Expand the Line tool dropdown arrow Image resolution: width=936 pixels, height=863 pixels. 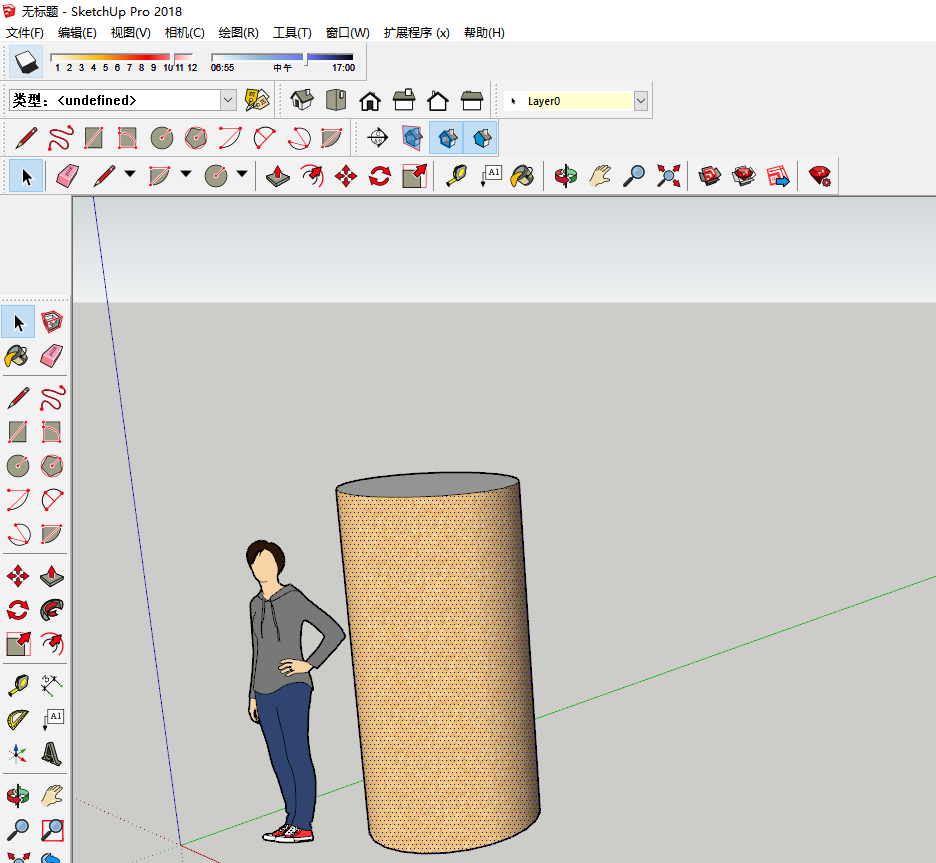[x=130, y=174]
